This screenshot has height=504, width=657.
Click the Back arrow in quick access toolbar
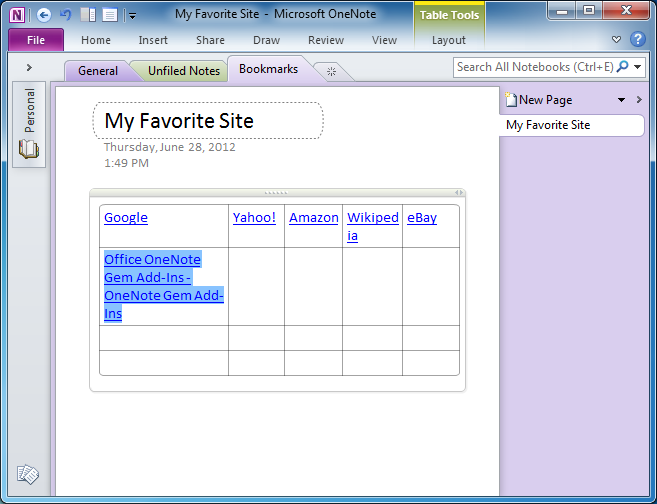coord(44,16)
